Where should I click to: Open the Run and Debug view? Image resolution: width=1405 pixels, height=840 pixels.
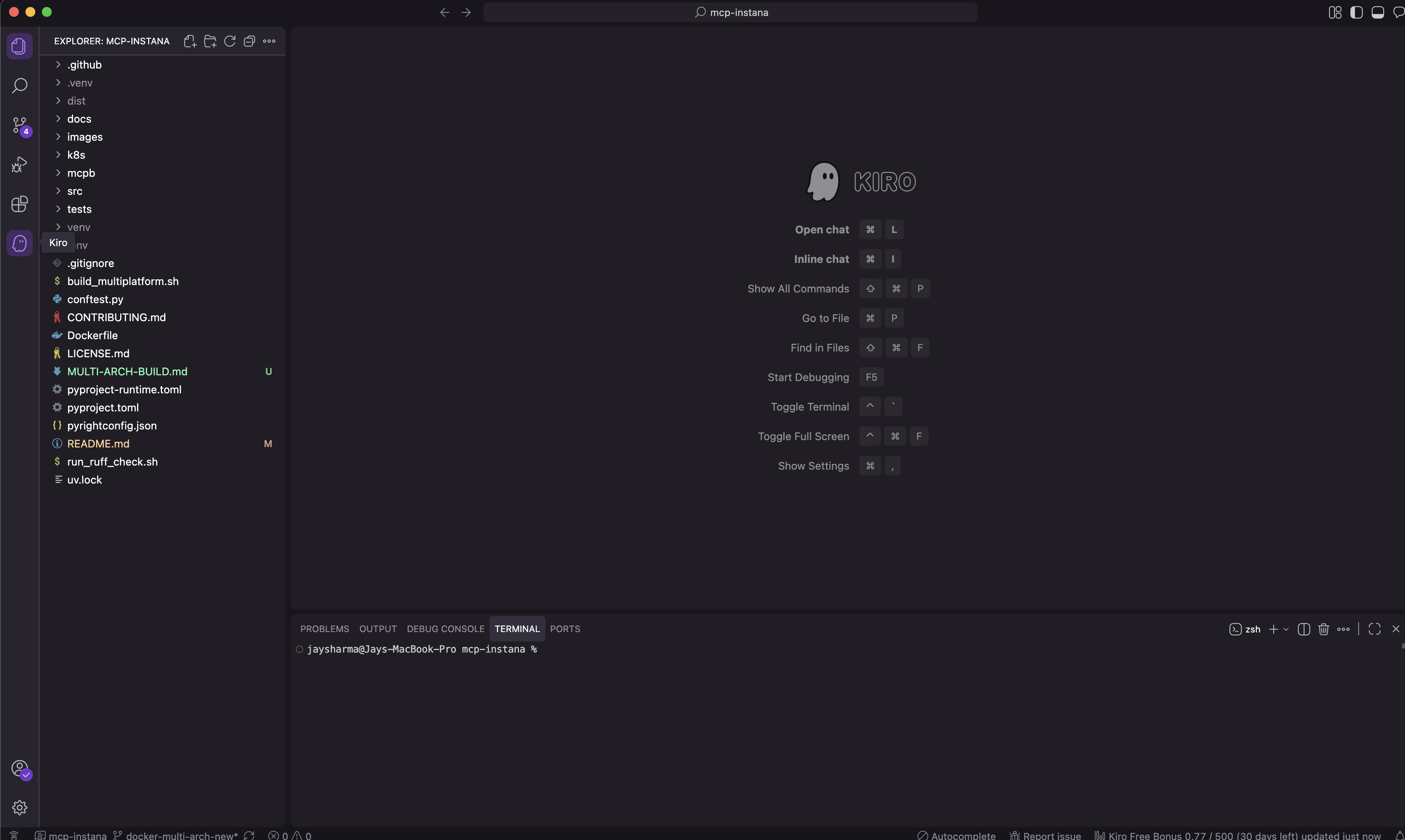point(19,165)
